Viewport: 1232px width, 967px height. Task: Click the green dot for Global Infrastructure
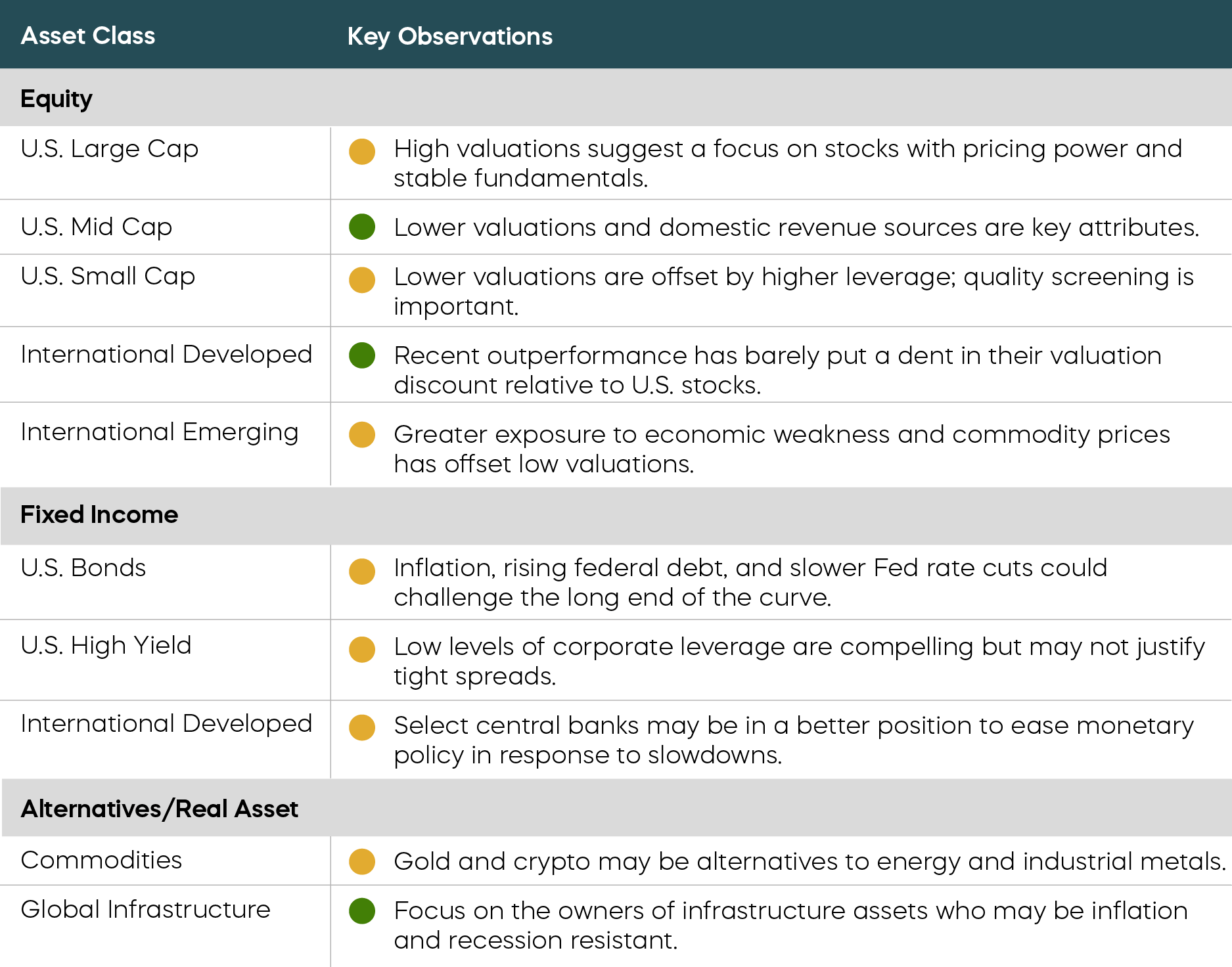pos(362,911)
